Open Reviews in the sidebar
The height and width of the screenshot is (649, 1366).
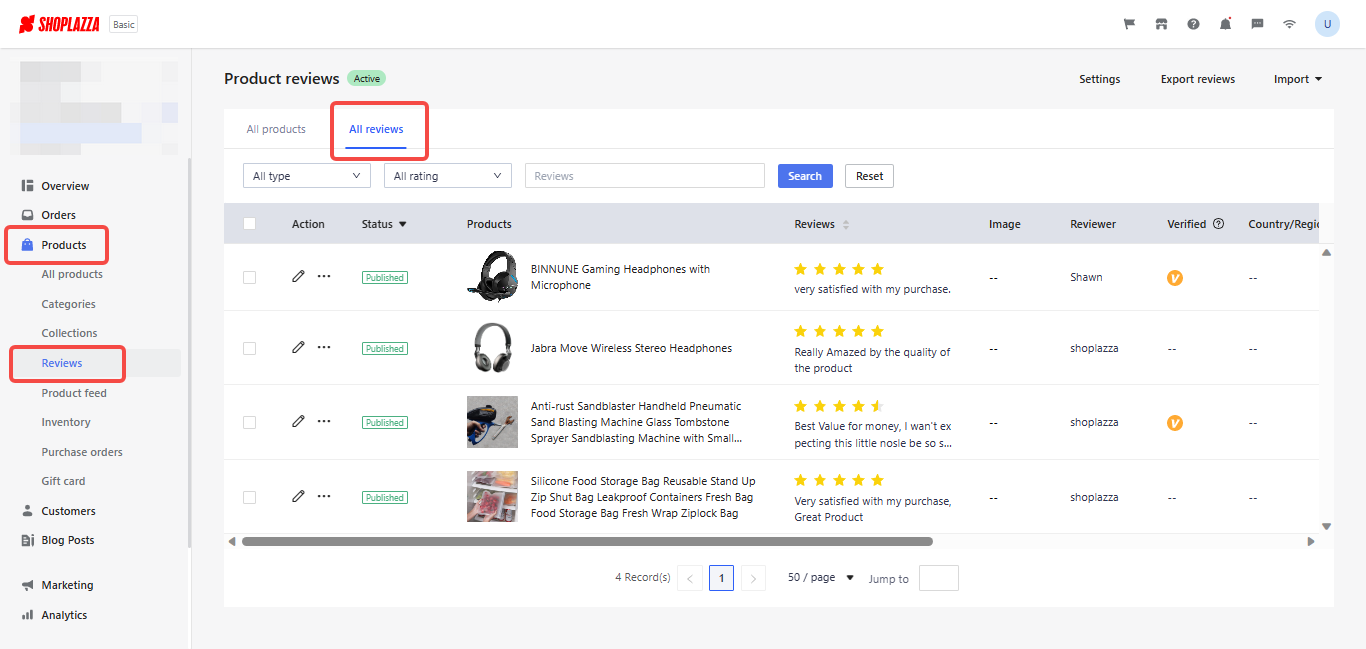click(x=62, y=363)
